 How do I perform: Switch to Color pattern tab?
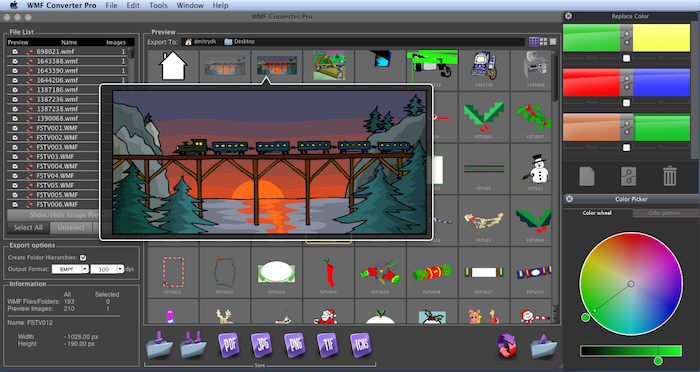coord(663,213)
